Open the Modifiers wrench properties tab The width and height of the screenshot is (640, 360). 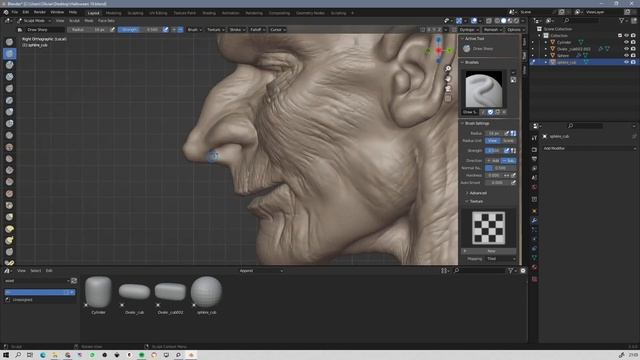pos(534,220)
